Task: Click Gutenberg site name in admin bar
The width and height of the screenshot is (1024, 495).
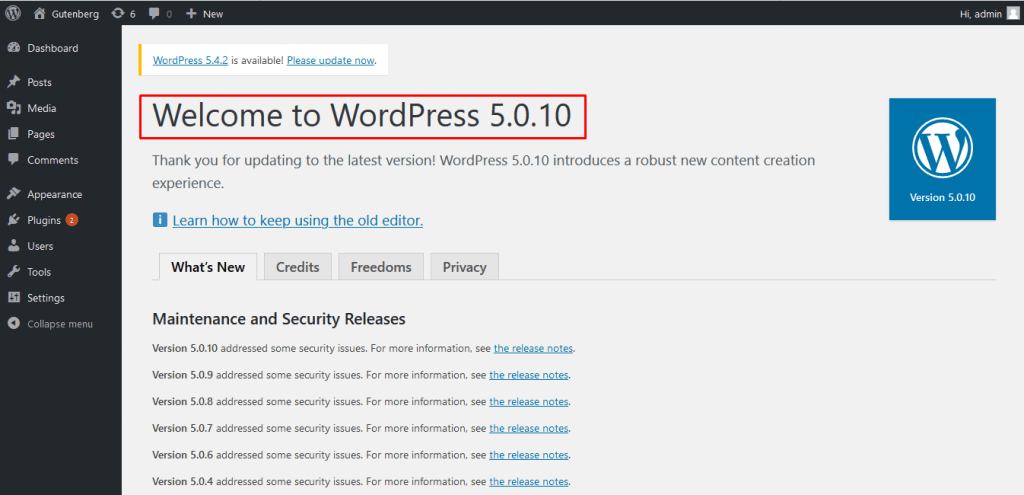Action: coord(75,14)
